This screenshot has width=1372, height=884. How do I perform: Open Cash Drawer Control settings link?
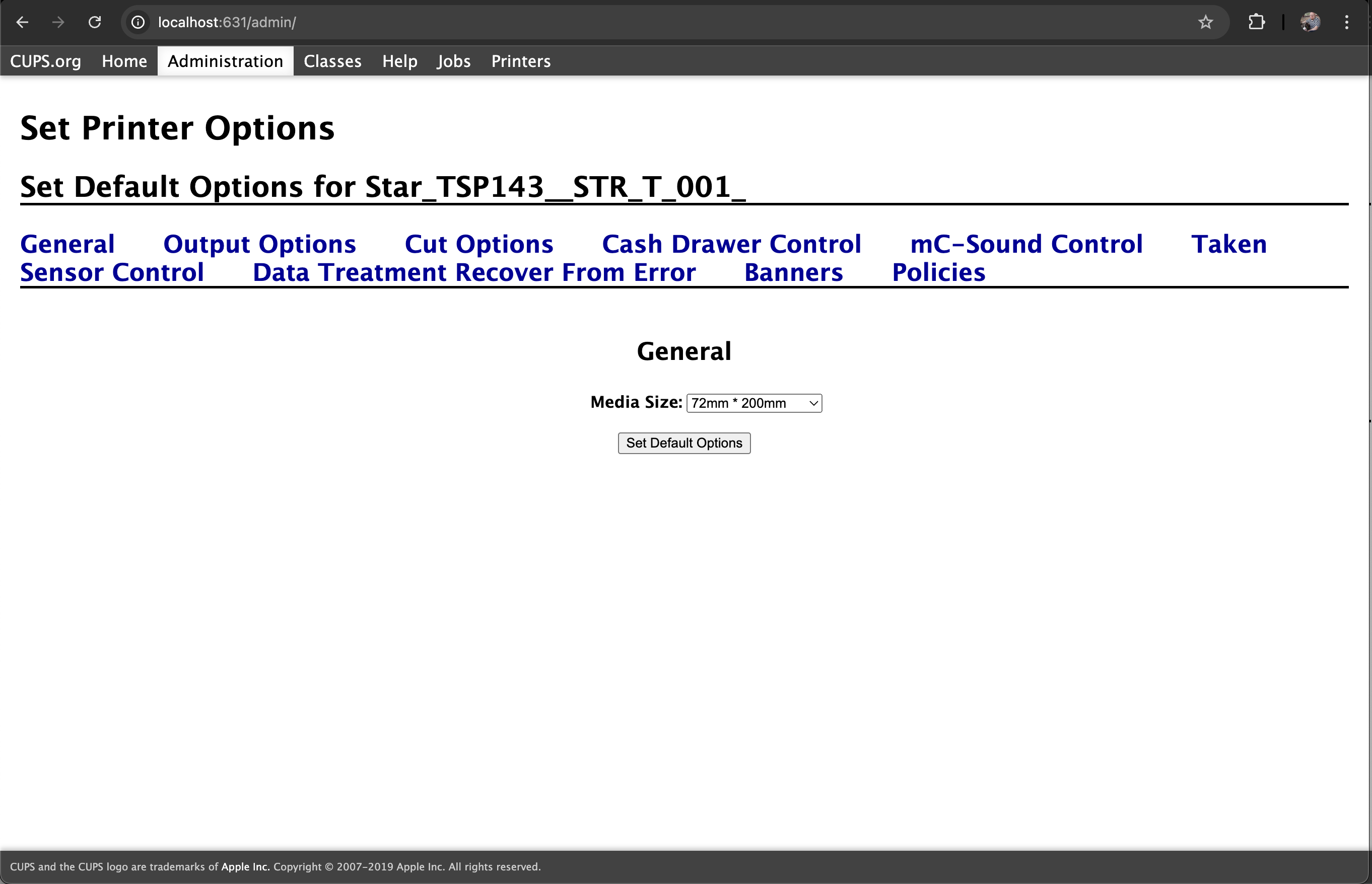point(732,244)
